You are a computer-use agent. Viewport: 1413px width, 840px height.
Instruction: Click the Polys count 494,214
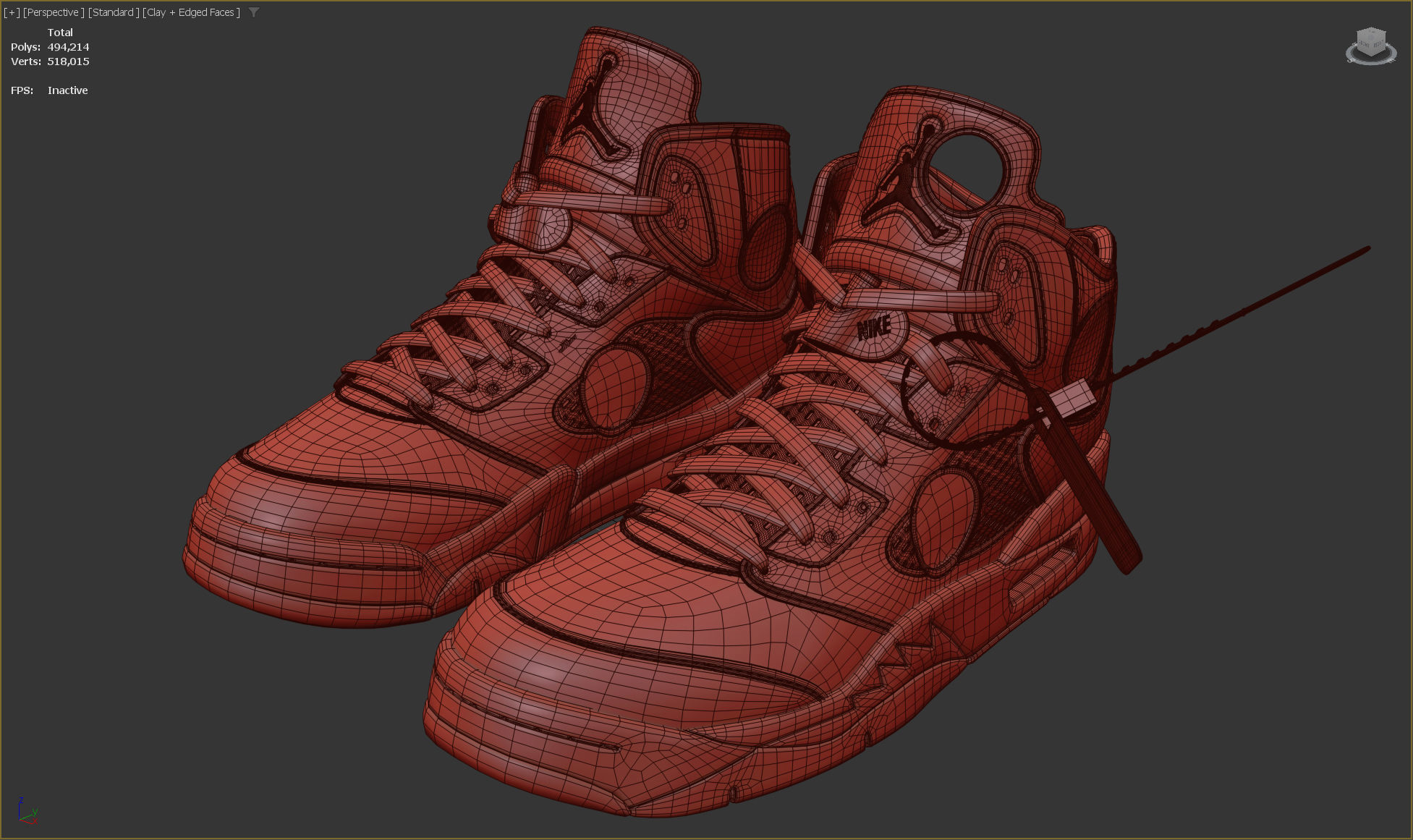(68, 47)
